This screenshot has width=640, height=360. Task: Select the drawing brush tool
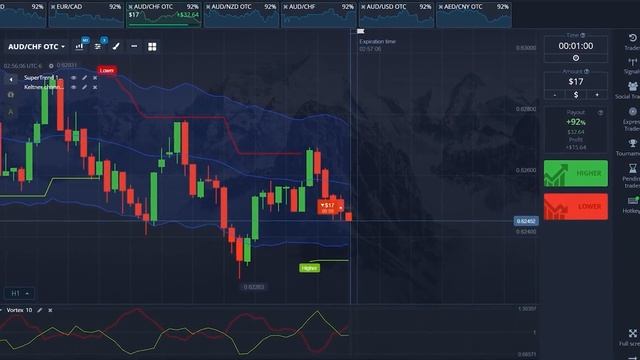pyautogui.click(x=116, y=47)
